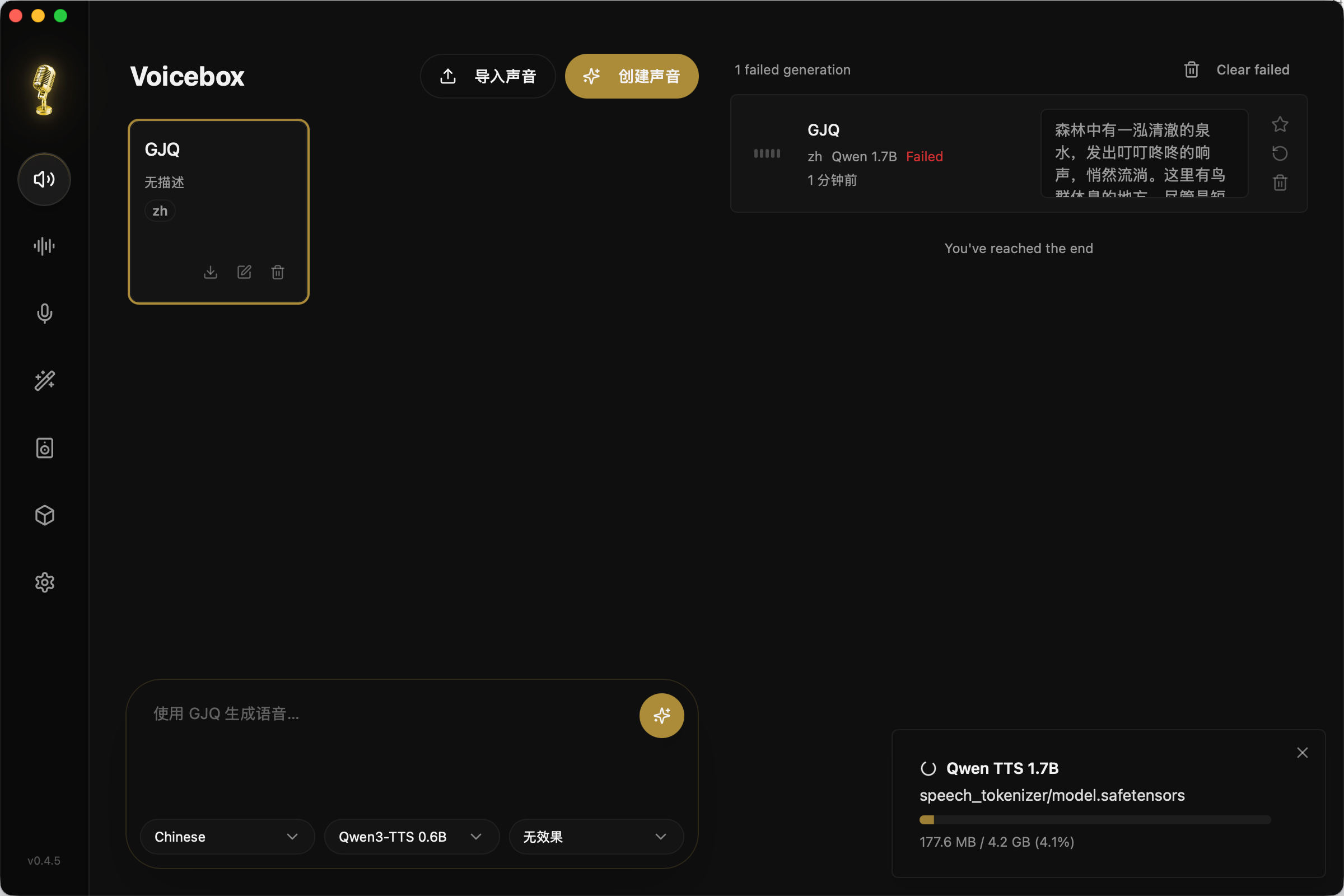Download the GJQ voice audio
Image resolution: width=1344 pixels, height=896 pixels.
pyautogui.click(x=209, y=272)
